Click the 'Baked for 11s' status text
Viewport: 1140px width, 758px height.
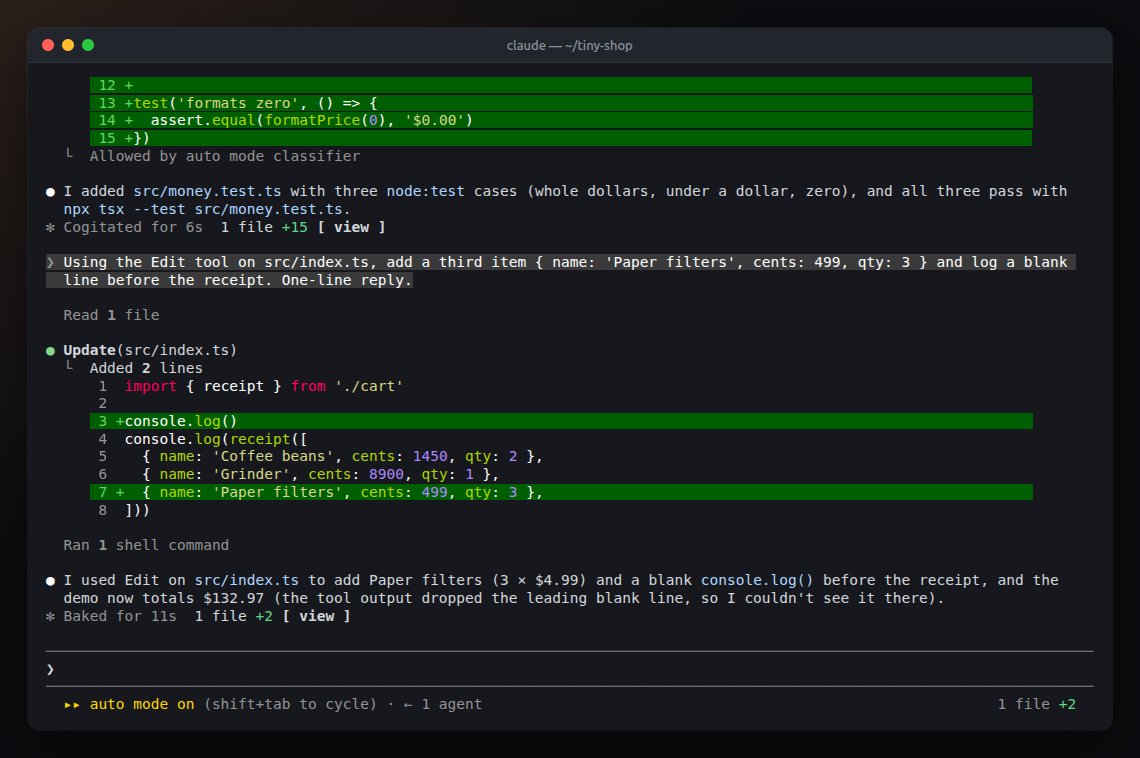pyautogui.click(x=120, y=616)
